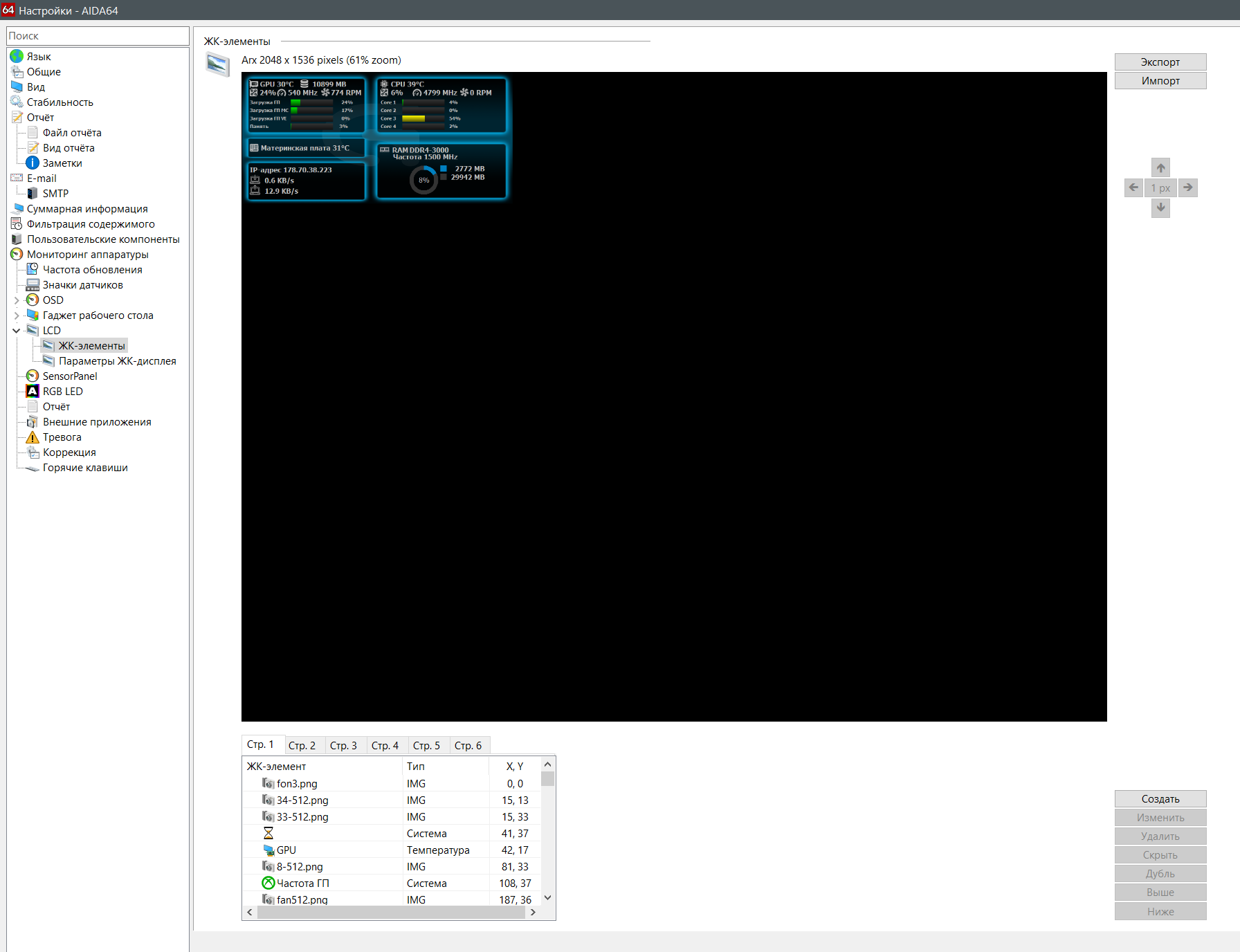The height and width of the screenshot is (952, 1240).
Task: Select the fon3.png row in element list
Action: (391, 783)
